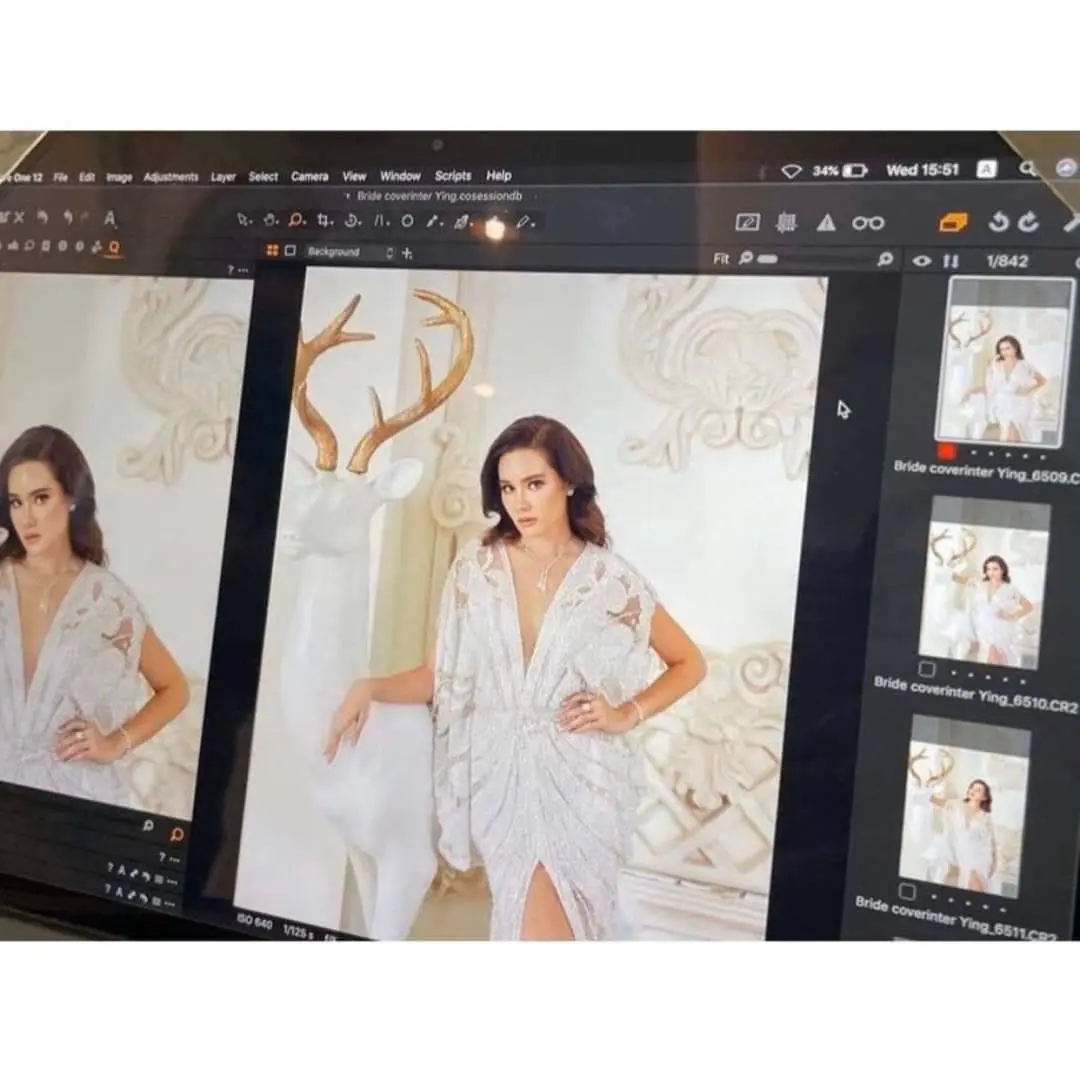Click the orange Copy Adjustments icon
This screenshot has width=1080, height=1065.
click(953, 222)
